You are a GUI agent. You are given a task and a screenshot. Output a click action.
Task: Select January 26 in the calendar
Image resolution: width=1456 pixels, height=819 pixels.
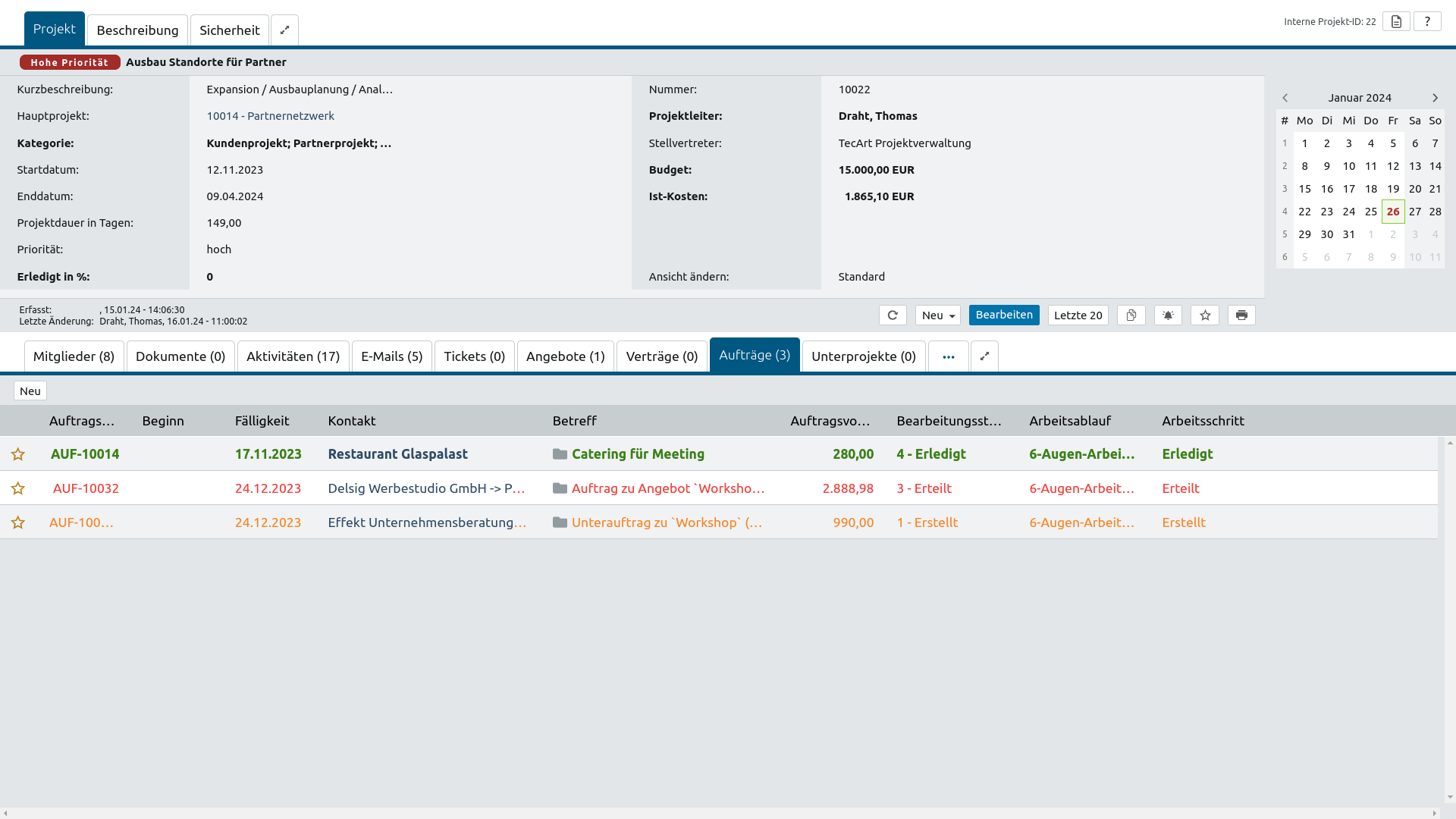(1393, 212)
